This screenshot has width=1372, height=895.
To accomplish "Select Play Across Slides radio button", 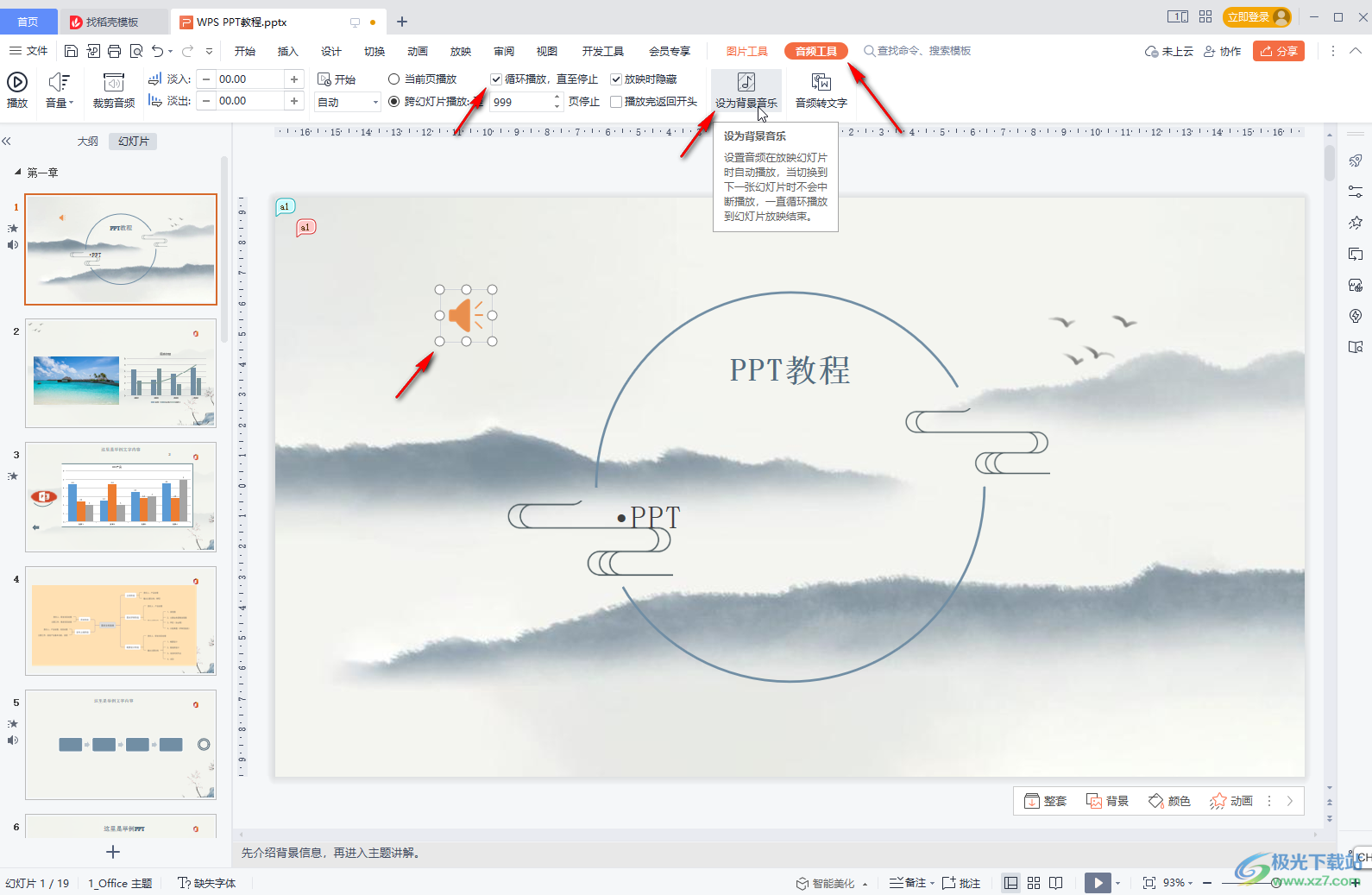I will click(x=394, y=102).
